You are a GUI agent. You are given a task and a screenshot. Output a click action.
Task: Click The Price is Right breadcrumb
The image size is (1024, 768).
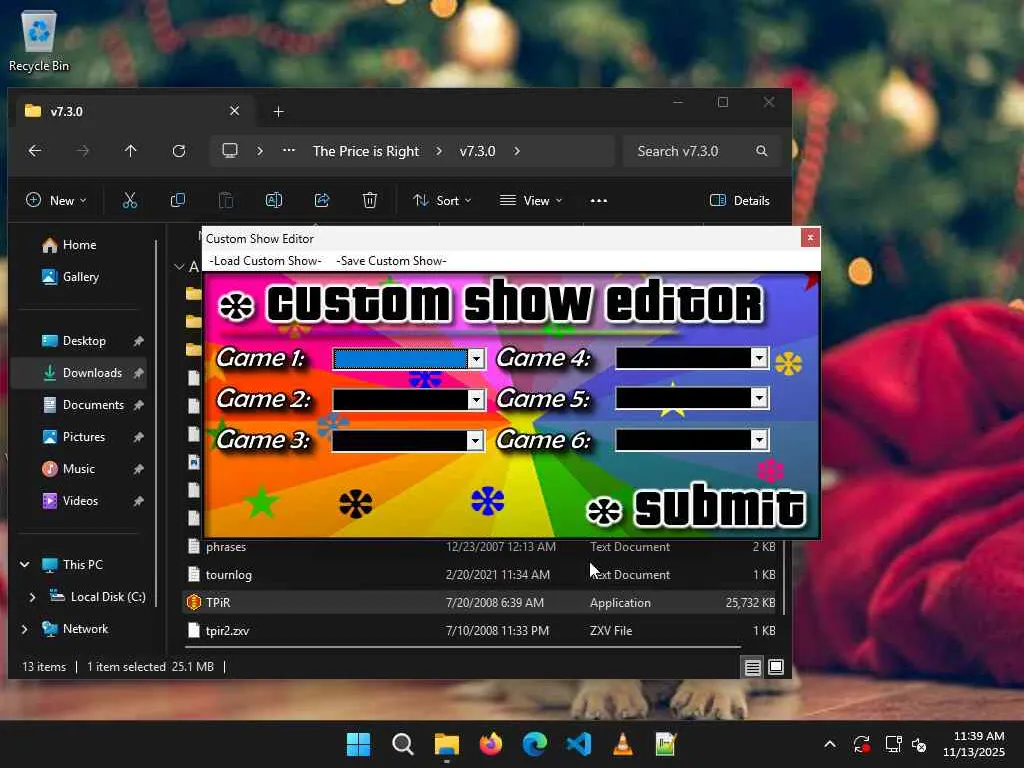366,151
